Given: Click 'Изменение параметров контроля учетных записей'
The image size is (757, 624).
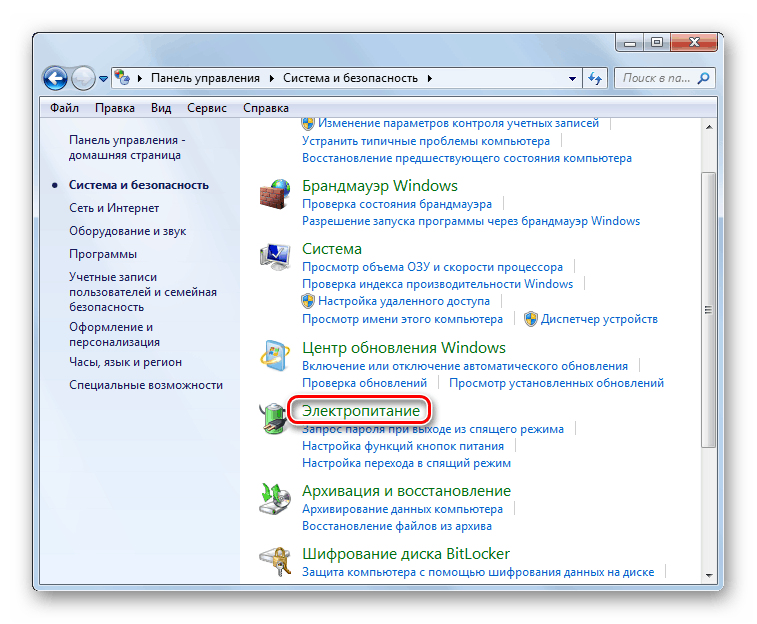Looking at the screenshot, I should (x=458, y=124).
